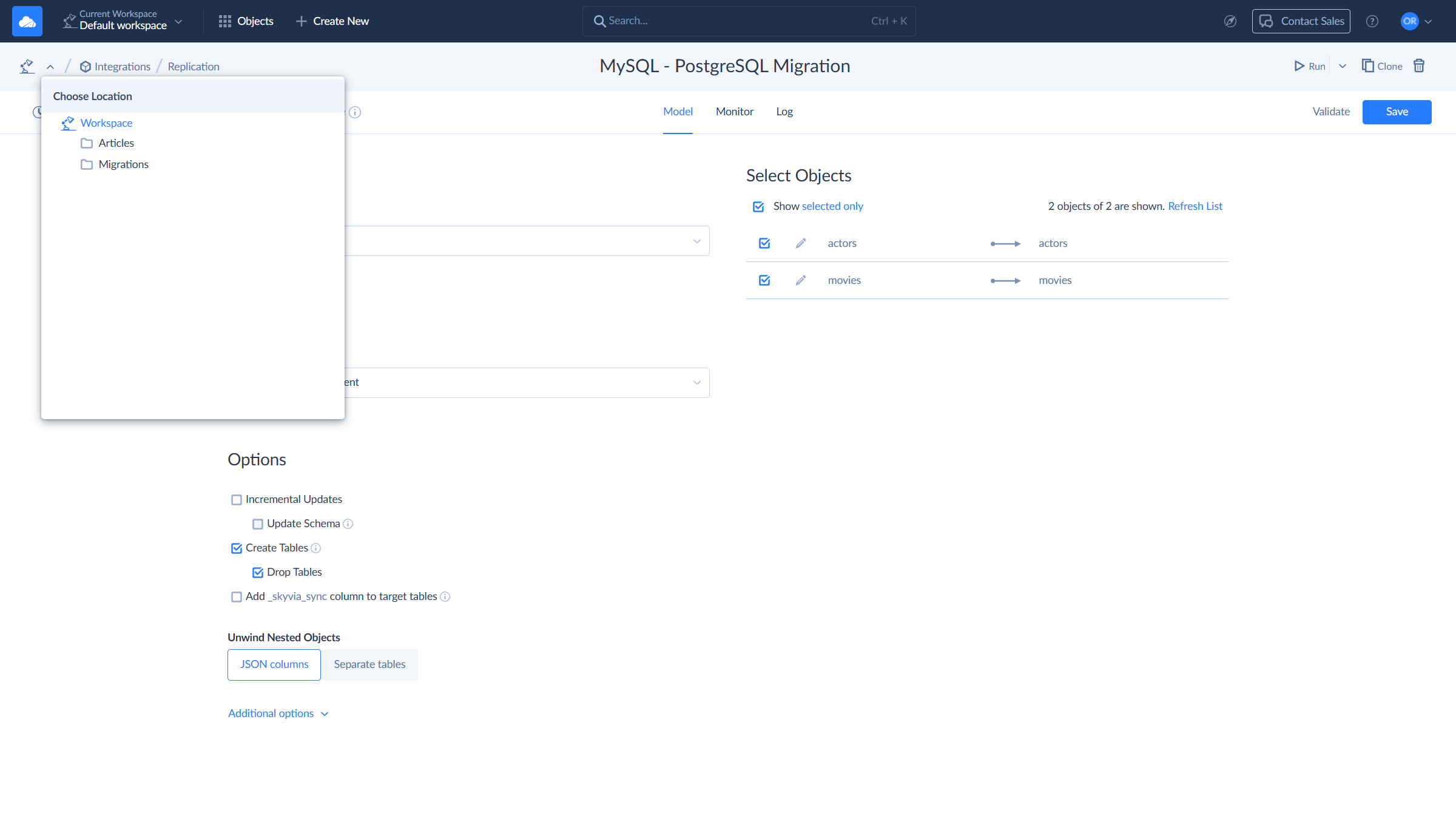Toggle Drop Tables checkbox
This screenshot has height=819, width=1456.
pos(258,573)
